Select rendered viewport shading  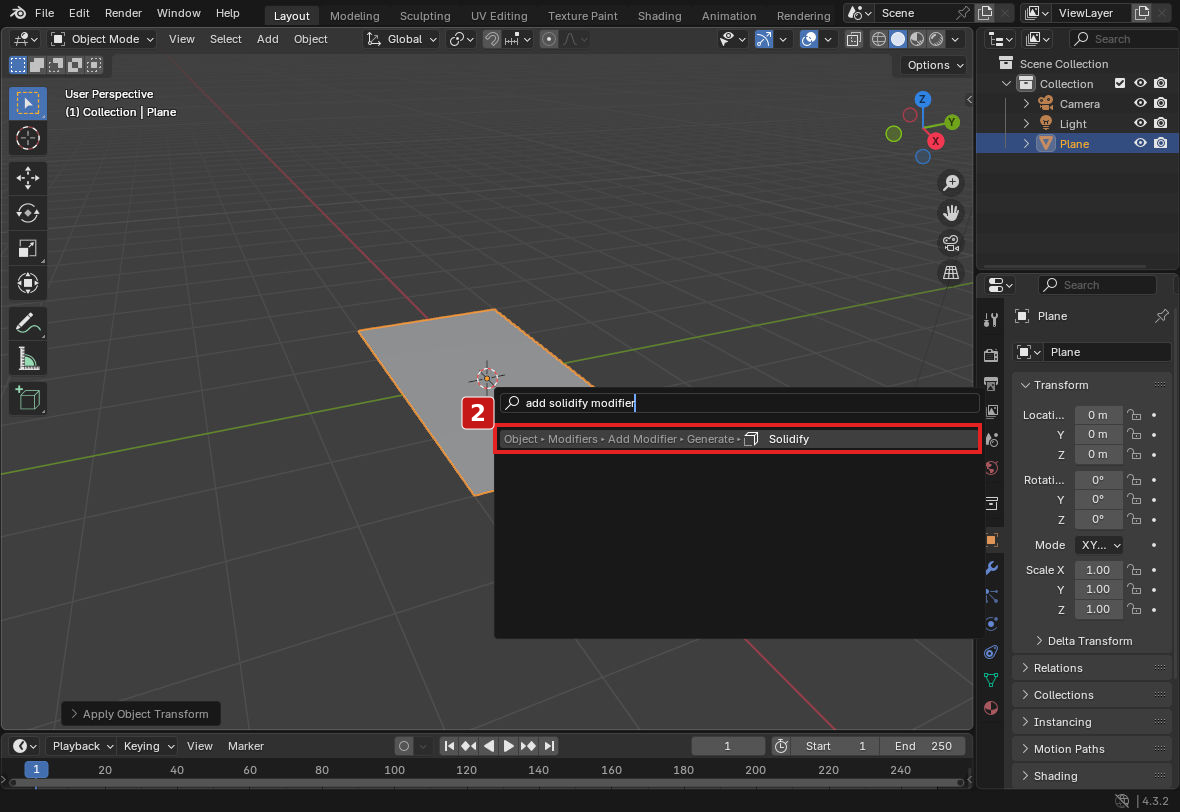[936, 39]
